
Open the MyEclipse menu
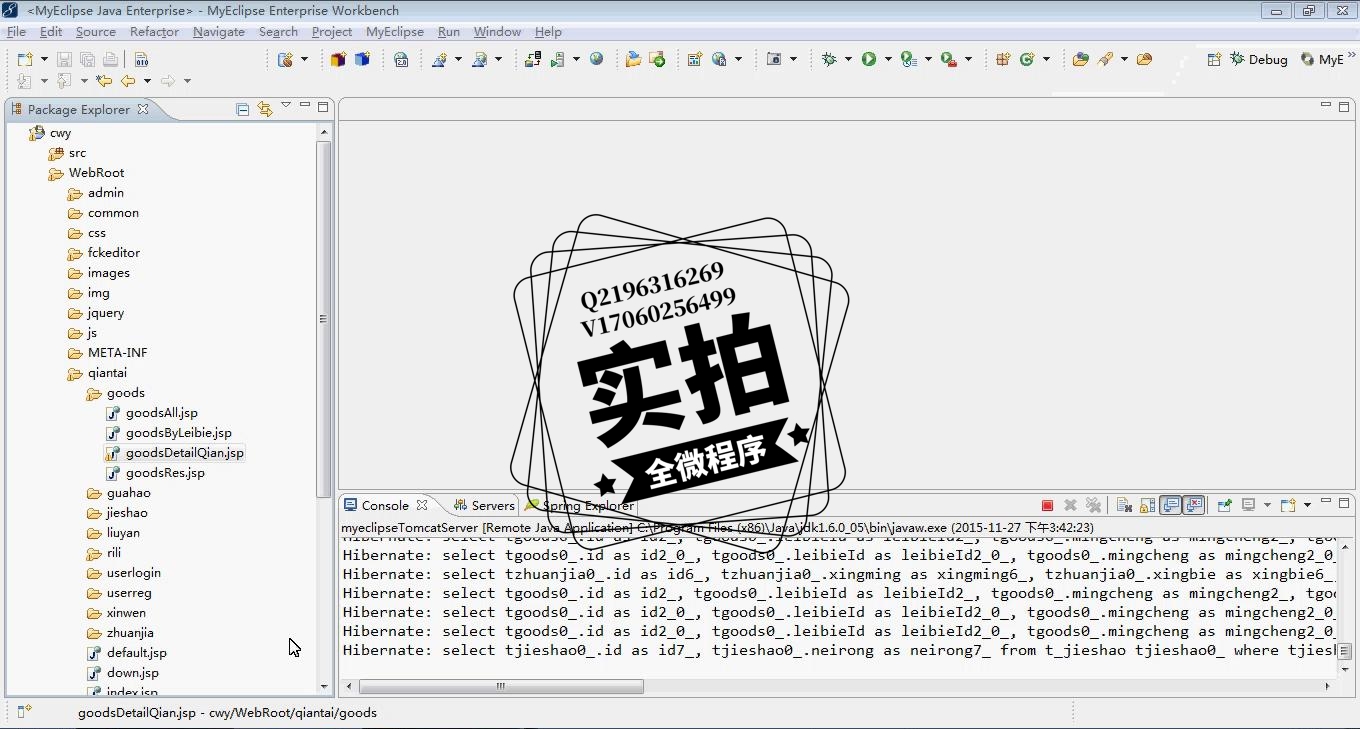(394, 32)
